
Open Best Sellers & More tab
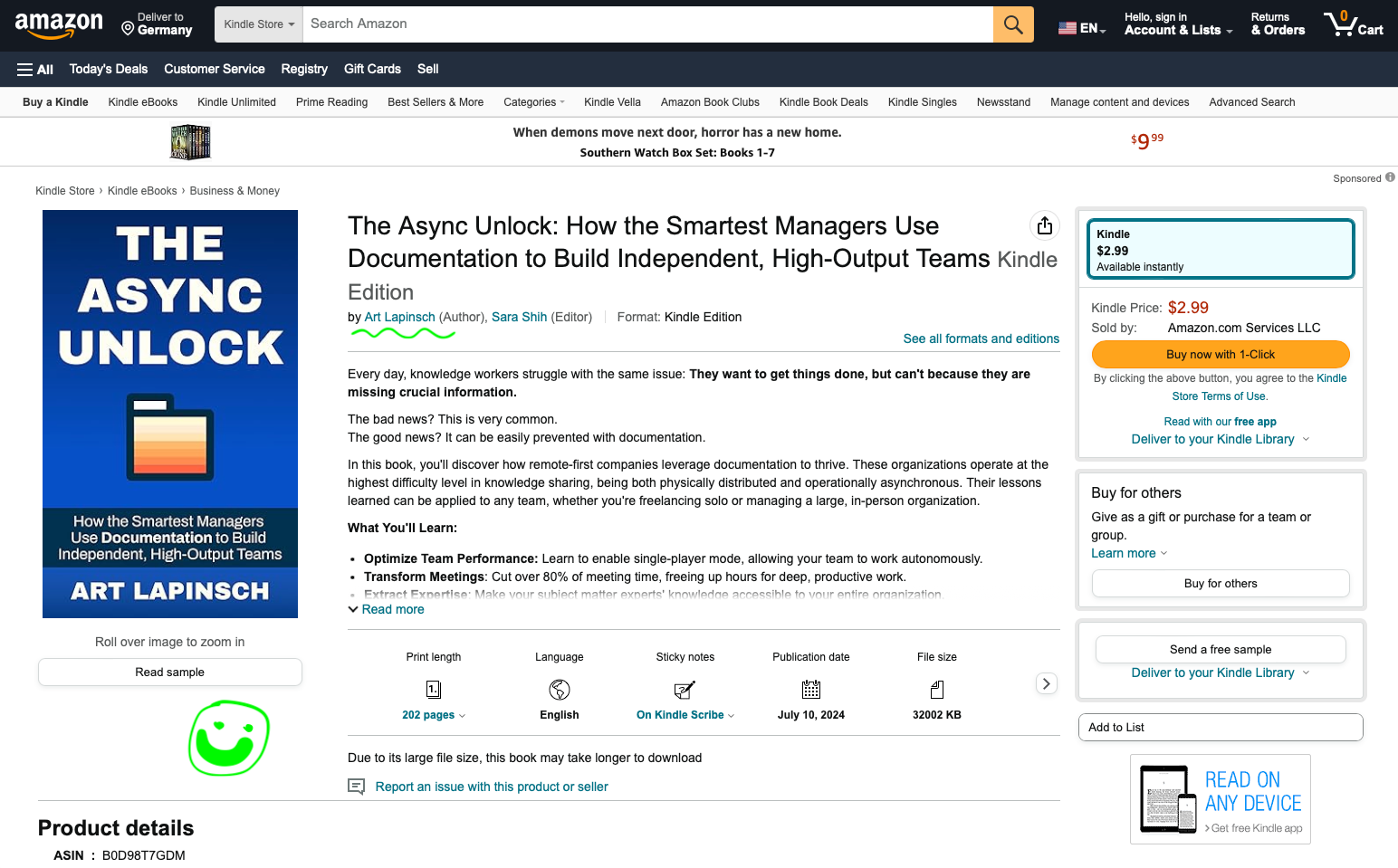click(436, 102)
